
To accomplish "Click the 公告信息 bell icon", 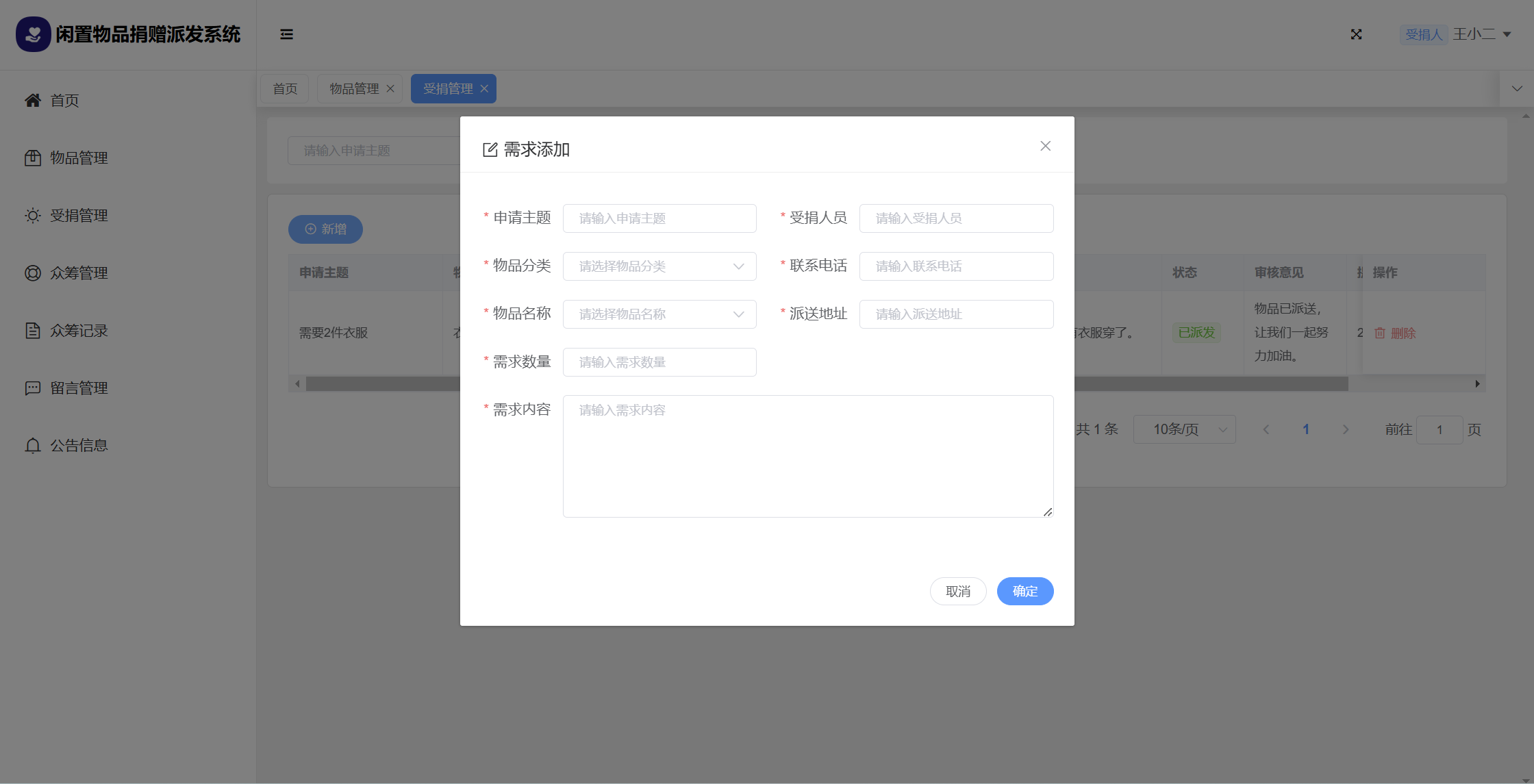I will tap(32, 446).
